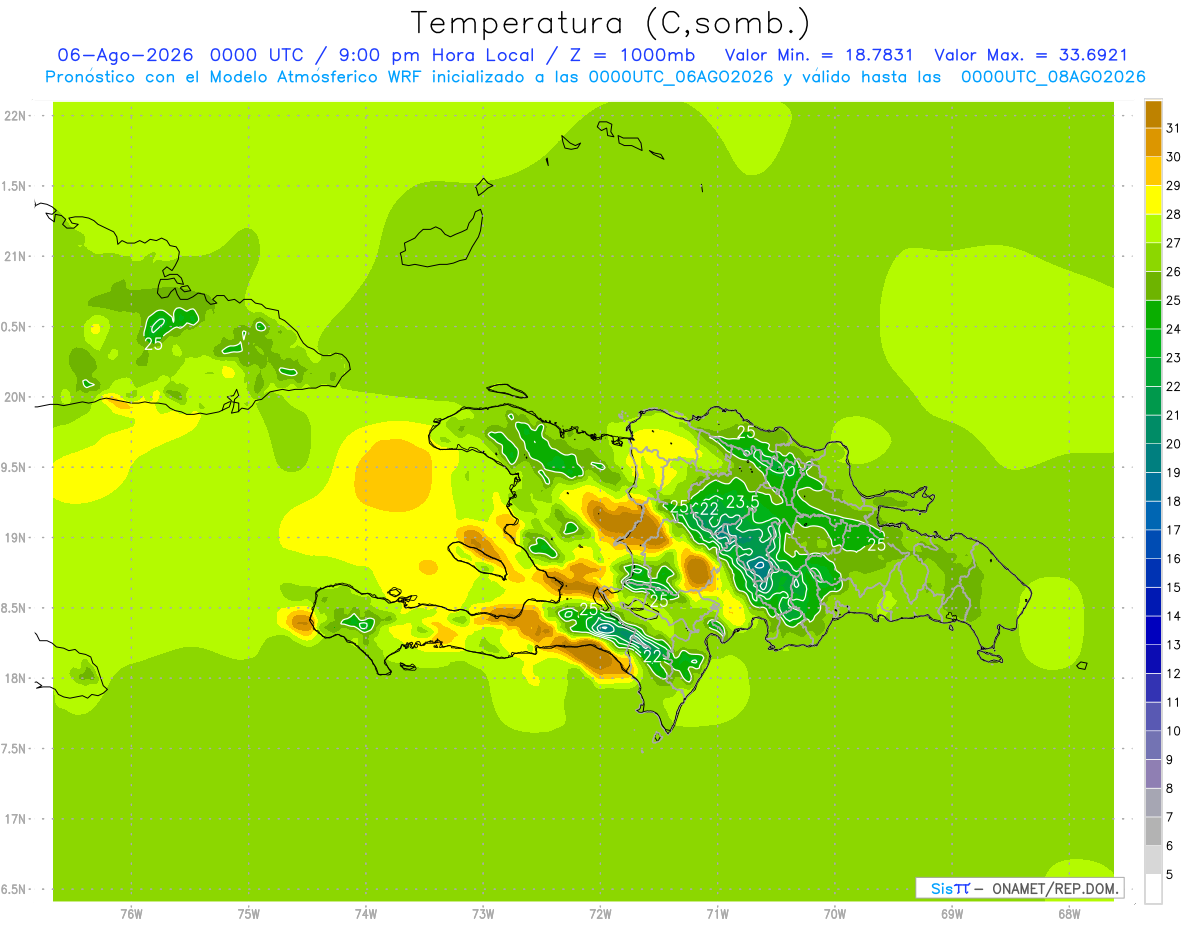The width and height of the screenshot is (1200, 927).
Task: Pick the green swatch between 22 and 23
Action: (1153, 372)
